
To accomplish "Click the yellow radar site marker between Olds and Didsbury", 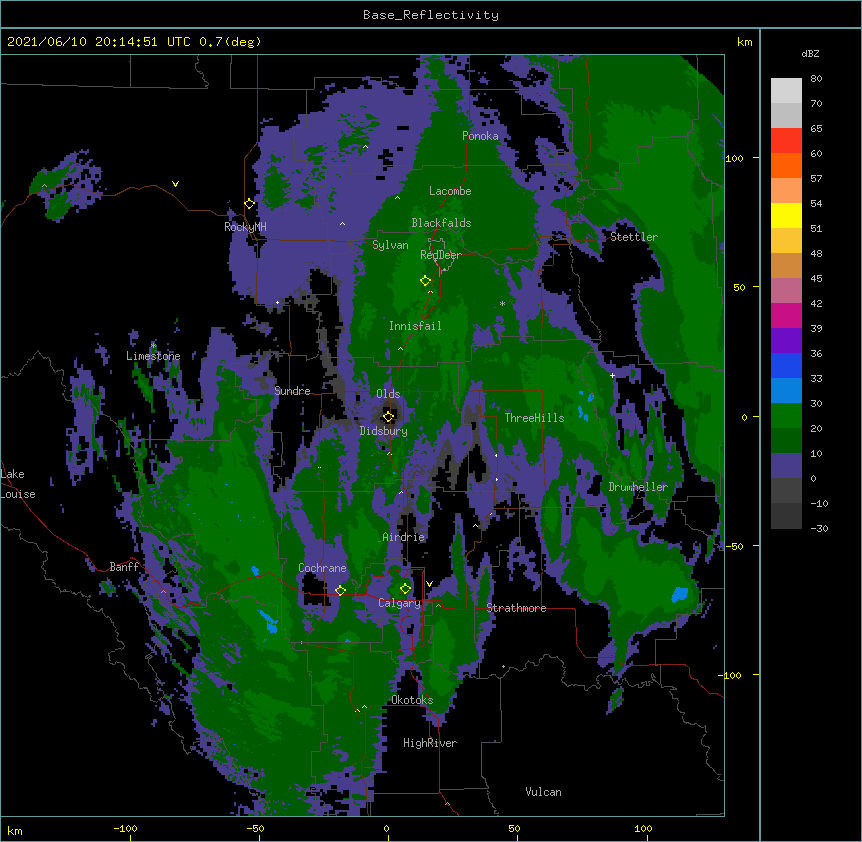I will coord(388,416).
